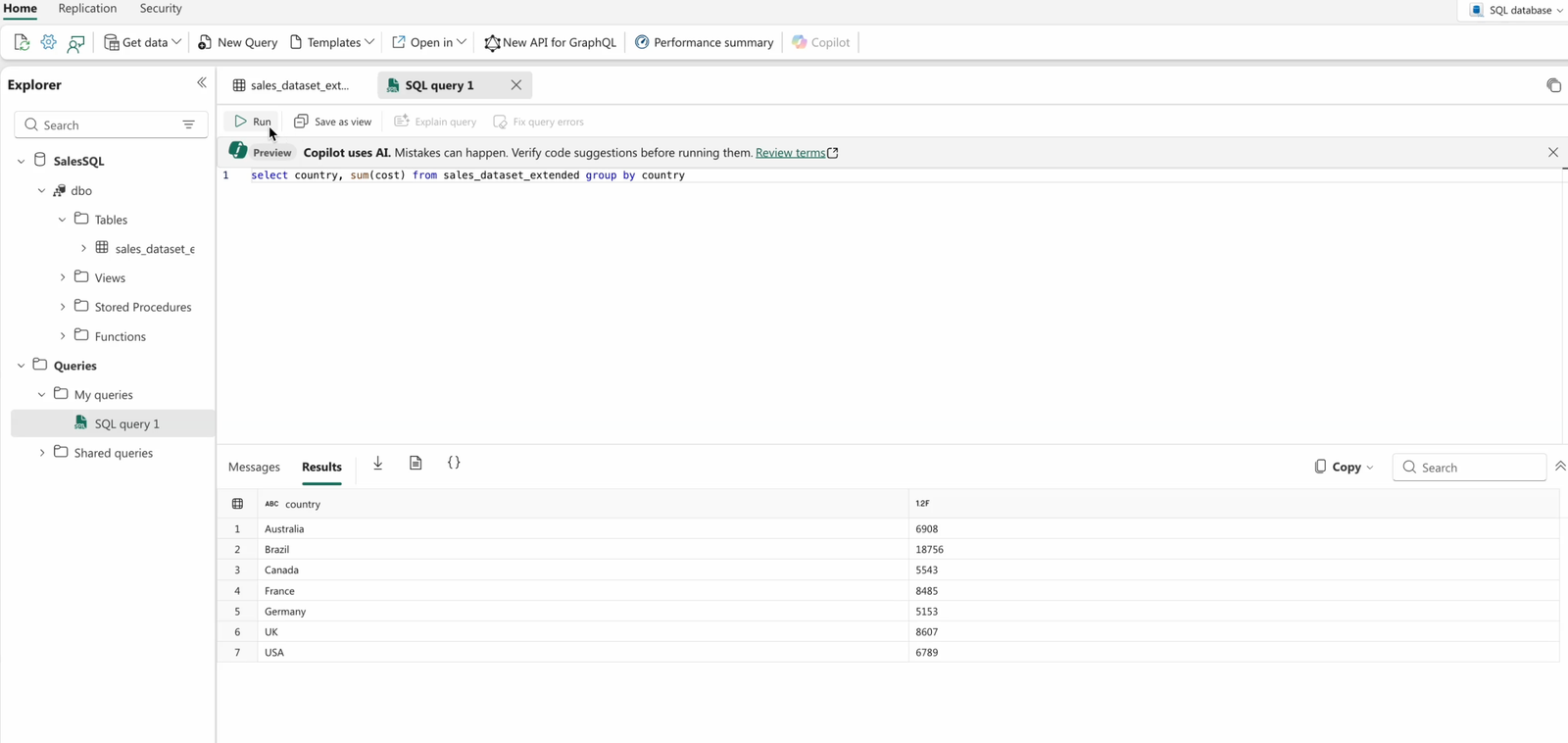
Task: Click the curly braces JSON icon
Action: point(454,464)
